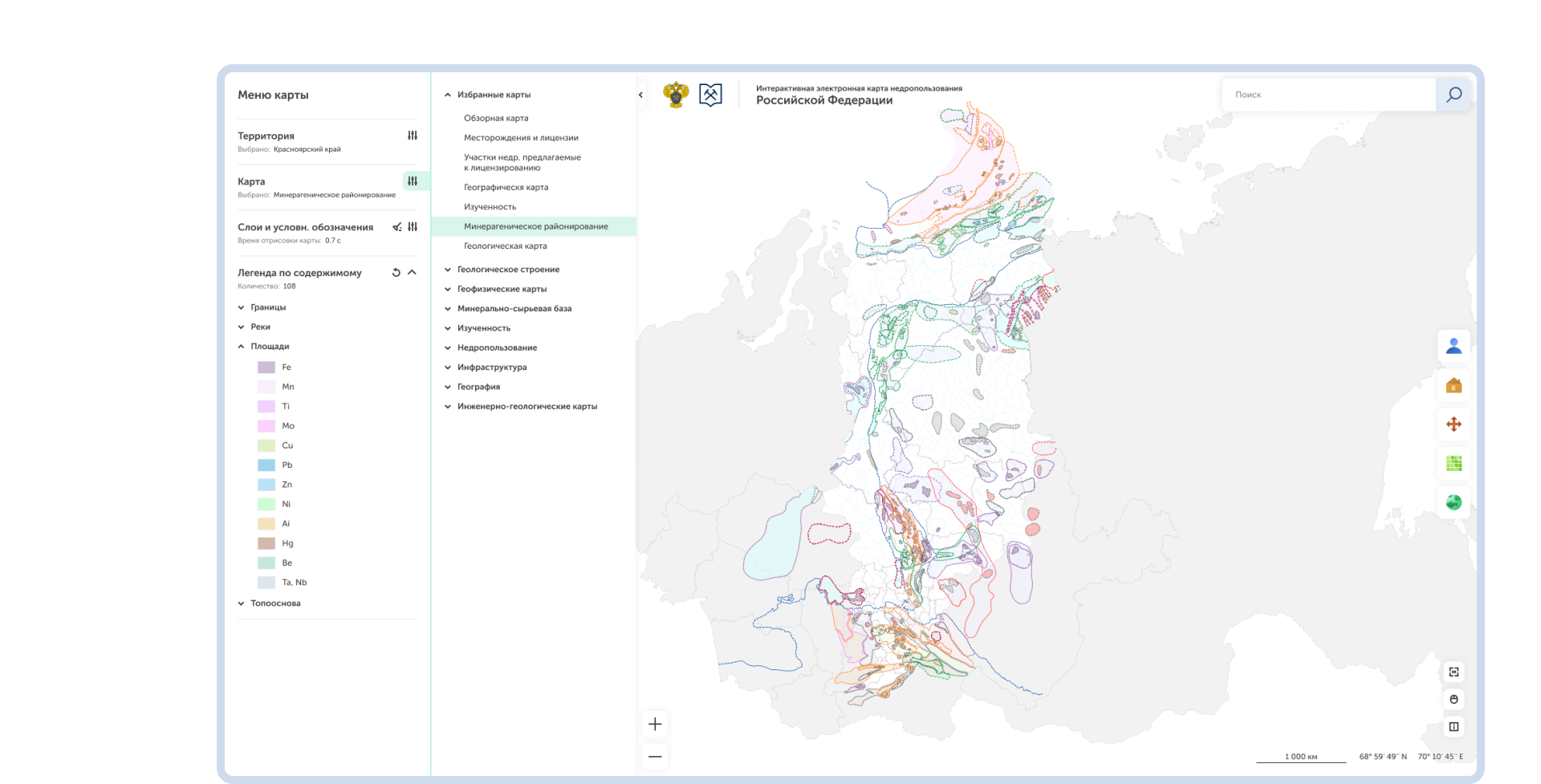
Task: Toggle the clear-checks icon in Слои section
Action: coord(396,227)
